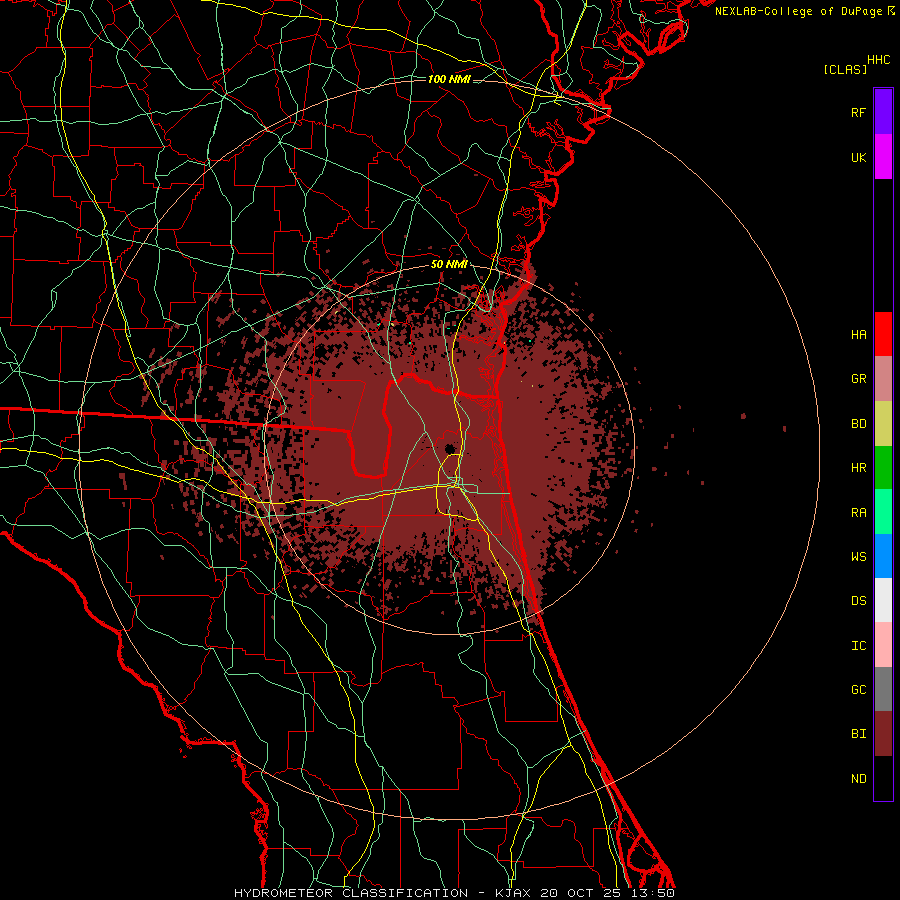This screenshot has width=900, height=900.
Task: Click the BD yellow color swatch
Action: point(883,424)
